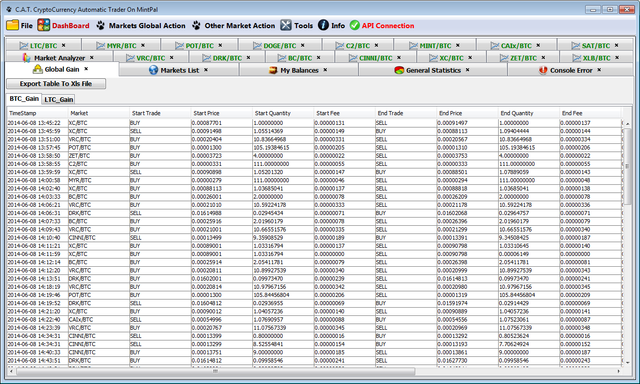Sort by the Start Price column header
This screenshot has height=384, width=640.
tap(222, 113)
